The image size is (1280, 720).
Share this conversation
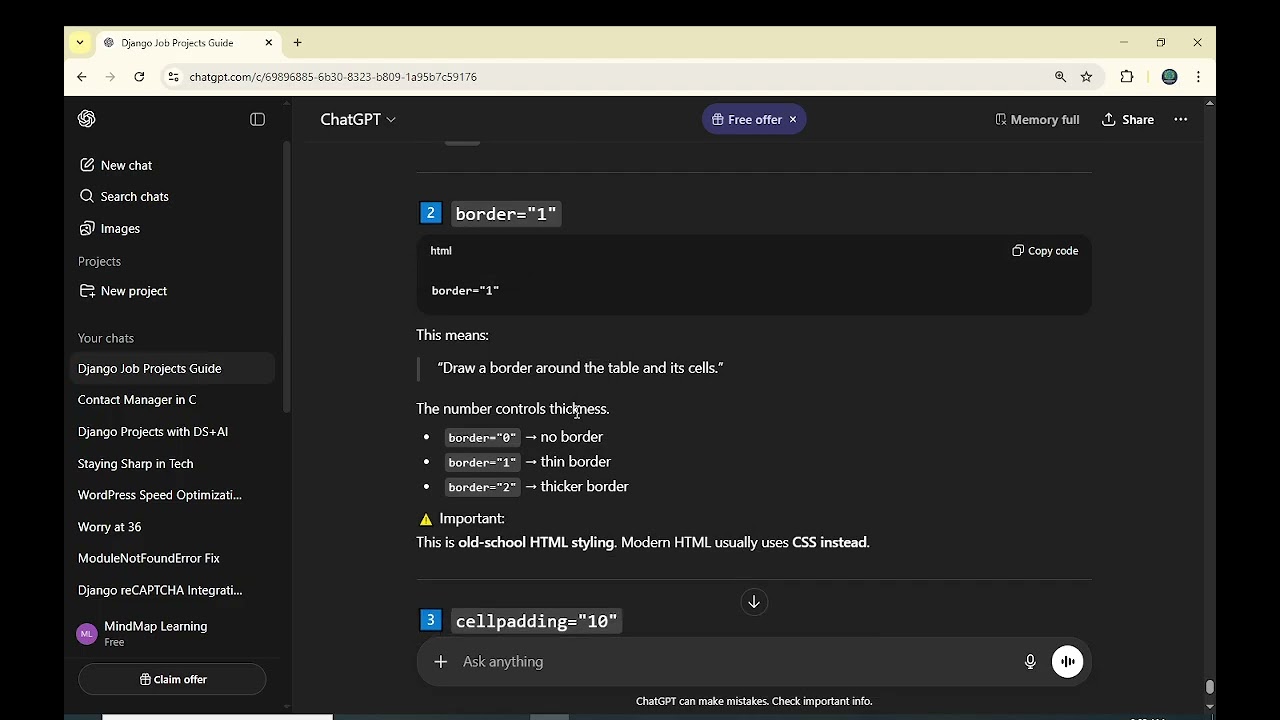(1128, 120)
